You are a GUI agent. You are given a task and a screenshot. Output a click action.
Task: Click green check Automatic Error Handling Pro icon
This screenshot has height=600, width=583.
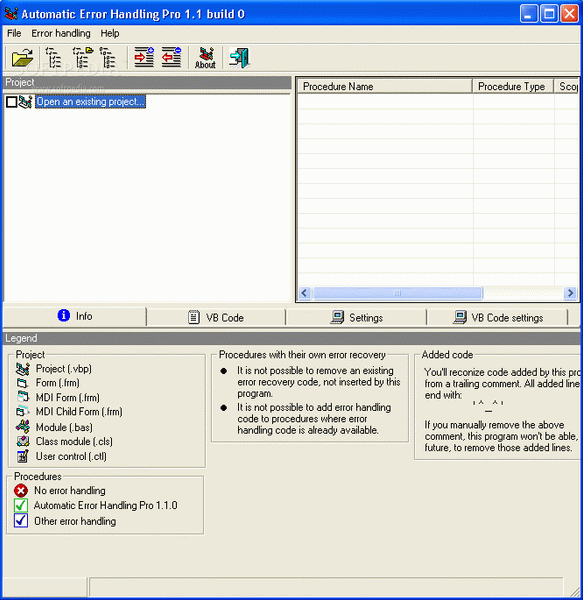[21, 505]
